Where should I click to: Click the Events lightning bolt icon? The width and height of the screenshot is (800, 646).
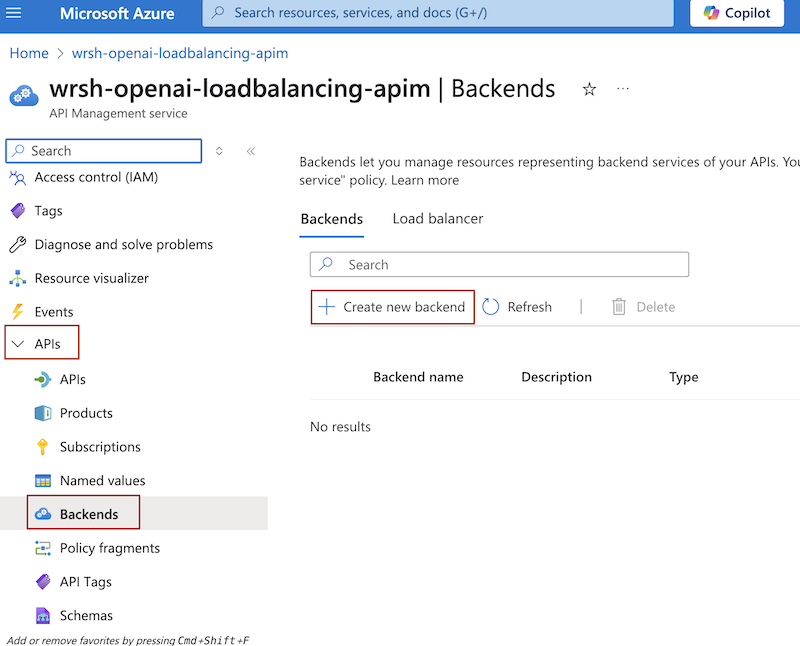pos(18,311)
